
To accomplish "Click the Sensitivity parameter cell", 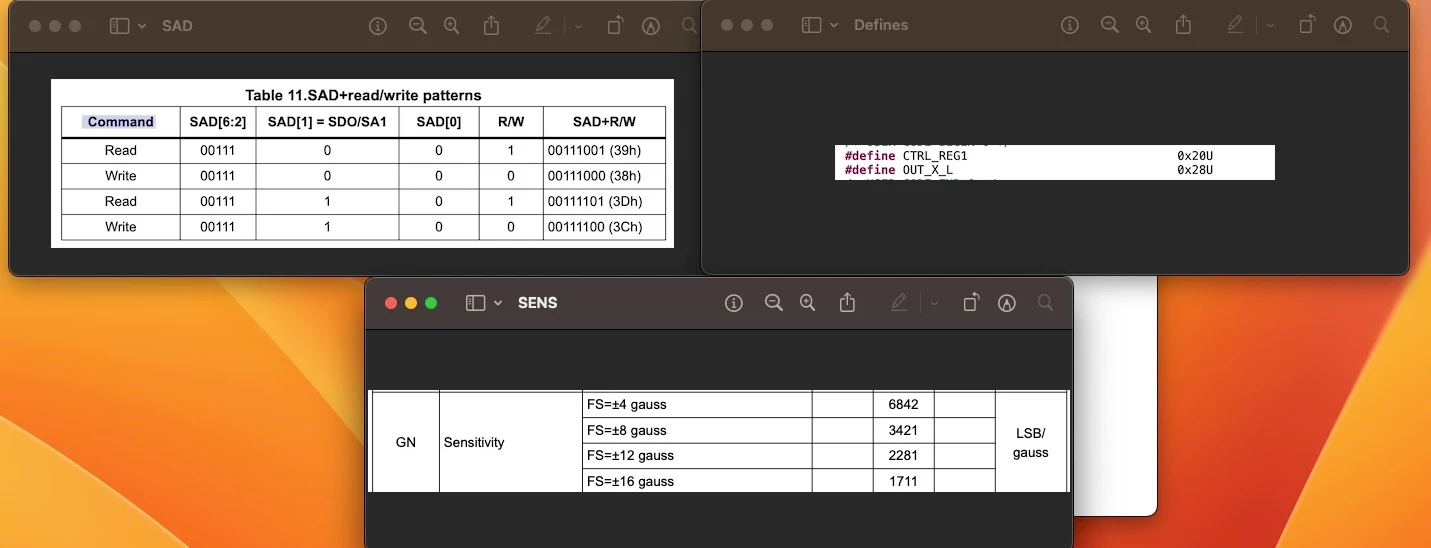I will click(x=511, y=442).
